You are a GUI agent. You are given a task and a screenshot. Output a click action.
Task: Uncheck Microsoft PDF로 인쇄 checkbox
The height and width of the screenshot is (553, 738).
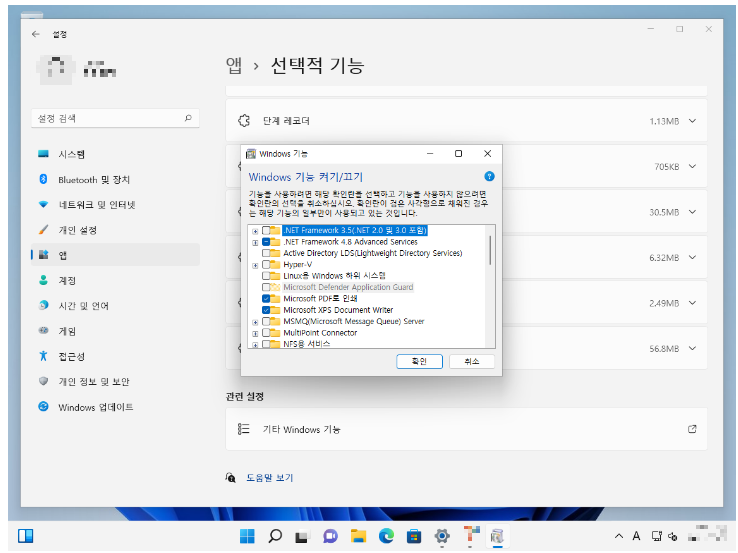pyautogui.click(x=266, y=298)
